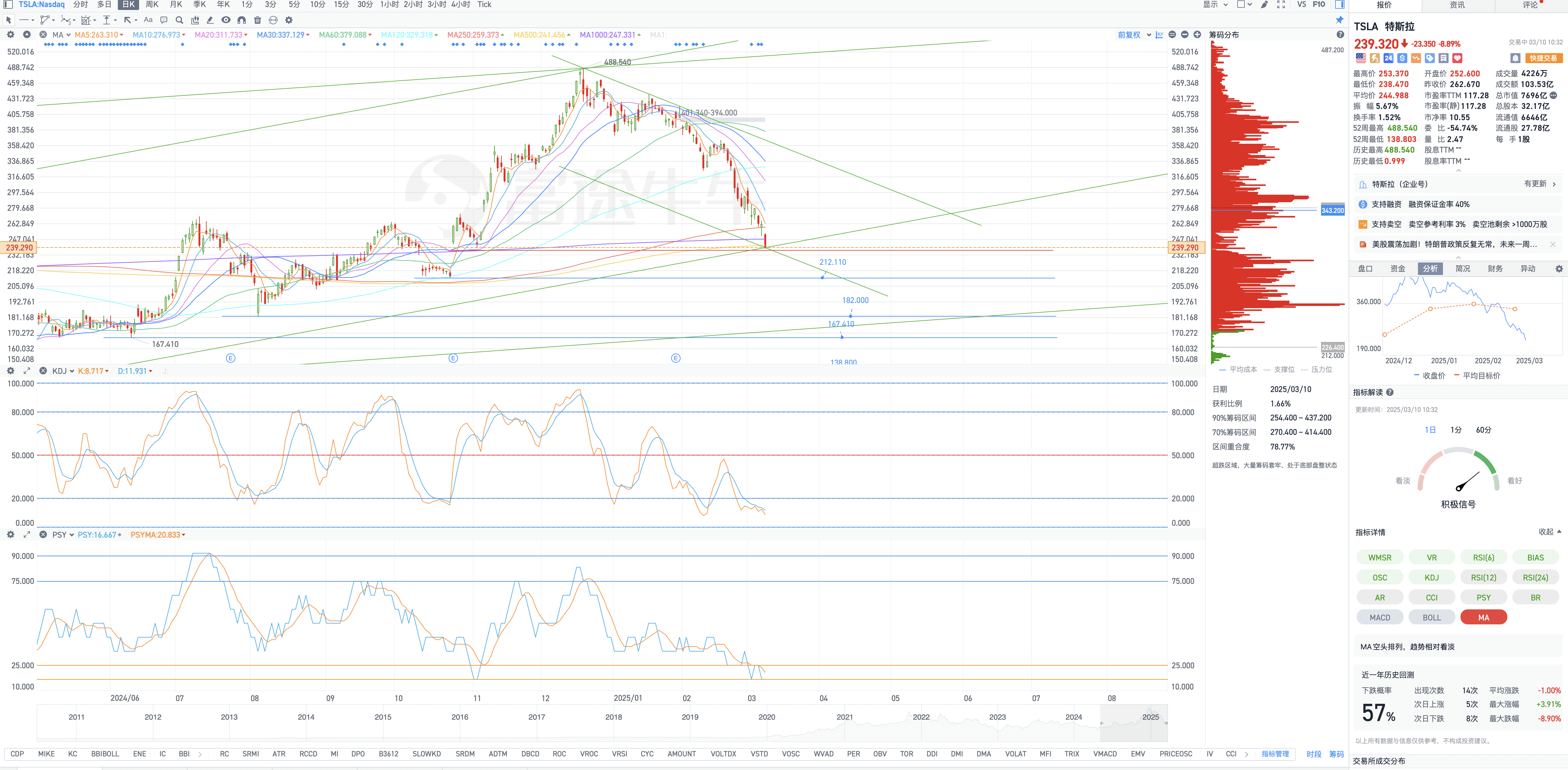Image resolution: width=1568 pixels, height=770 pixels.
Task: Zoom in chart with plus icon
Action: click(x=1197, y=35)
